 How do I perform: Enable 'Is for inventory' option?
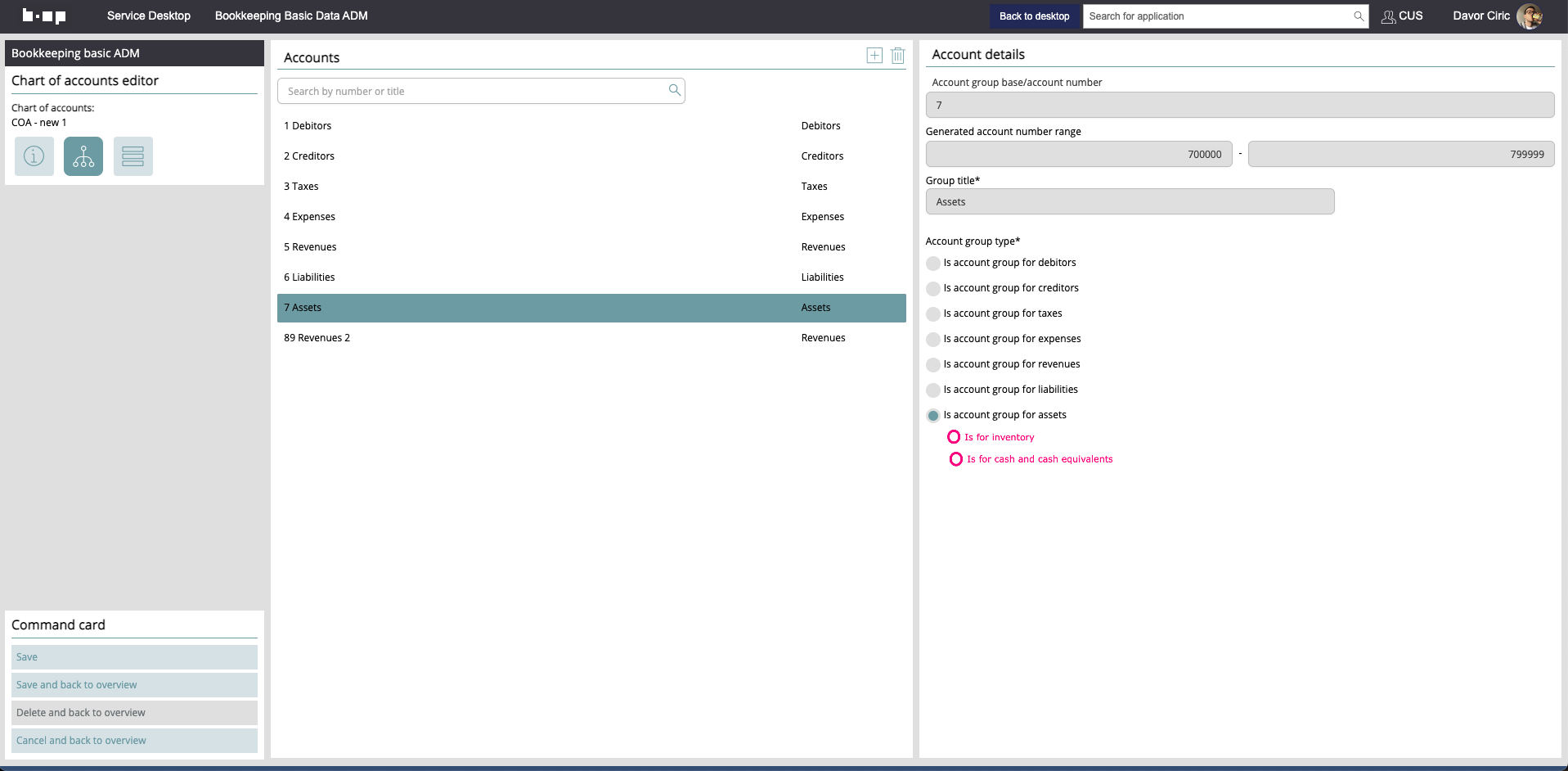(954, 437)
